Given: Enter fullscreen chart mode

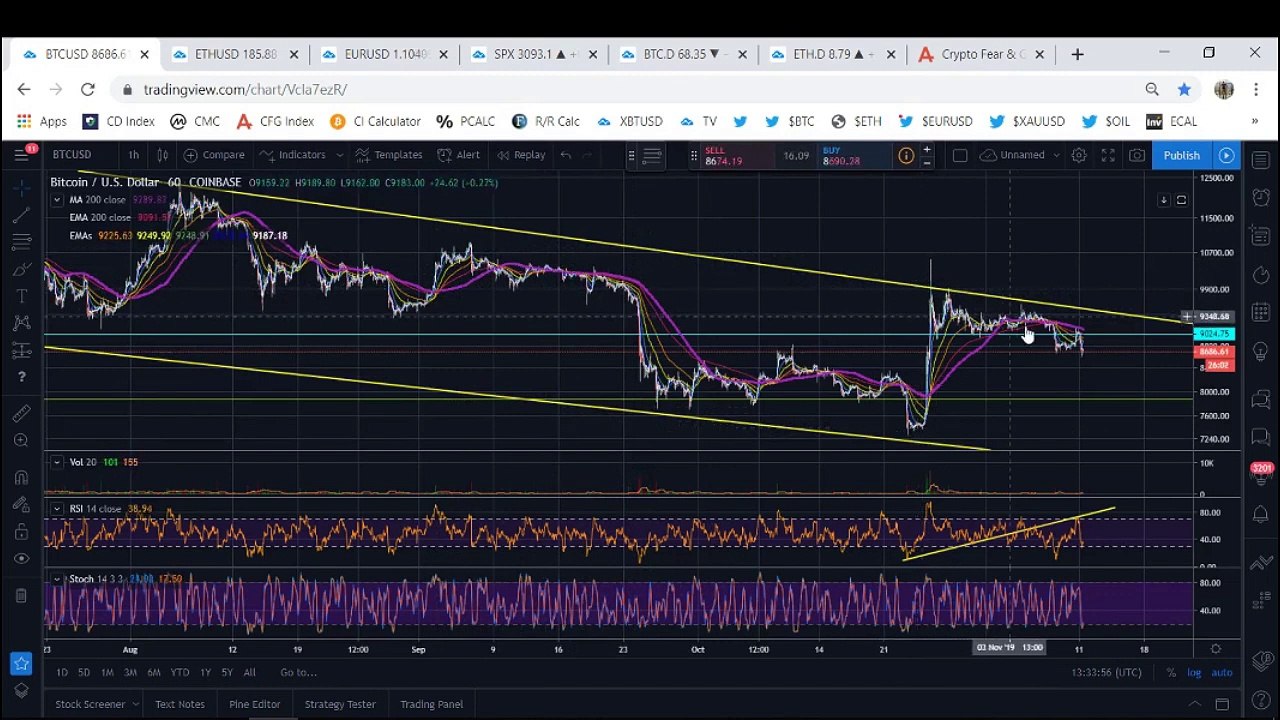Looking at the screenshot, I should tap(1108, 155).
